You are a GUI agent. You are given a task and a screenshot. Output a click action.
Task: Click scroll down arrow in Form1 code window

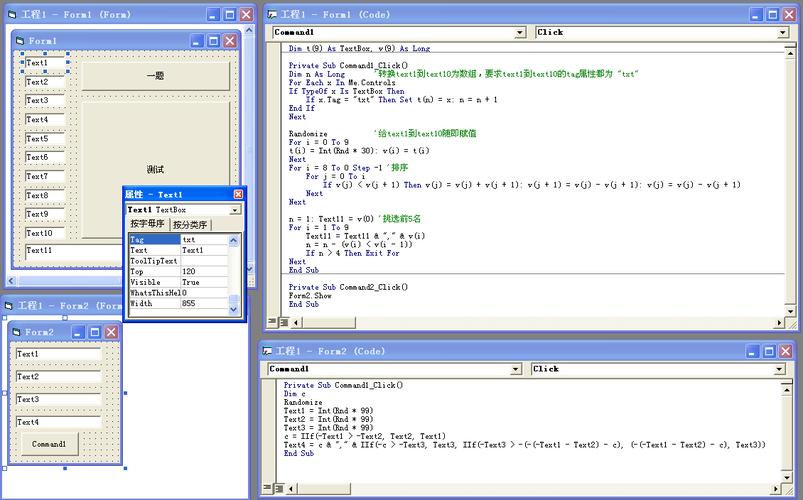[x=791, y=311]
